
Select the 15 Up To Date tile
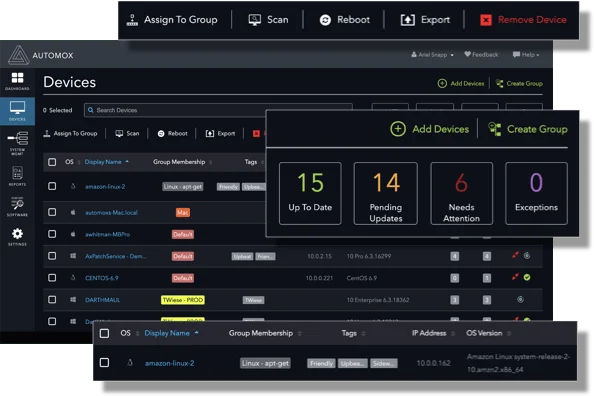tap(310, 193)
